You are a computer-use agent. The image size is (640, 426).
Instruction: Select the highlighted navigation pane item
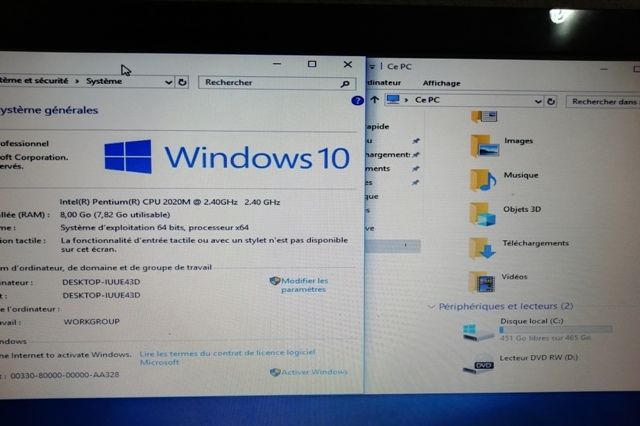(x=393, y=245)
